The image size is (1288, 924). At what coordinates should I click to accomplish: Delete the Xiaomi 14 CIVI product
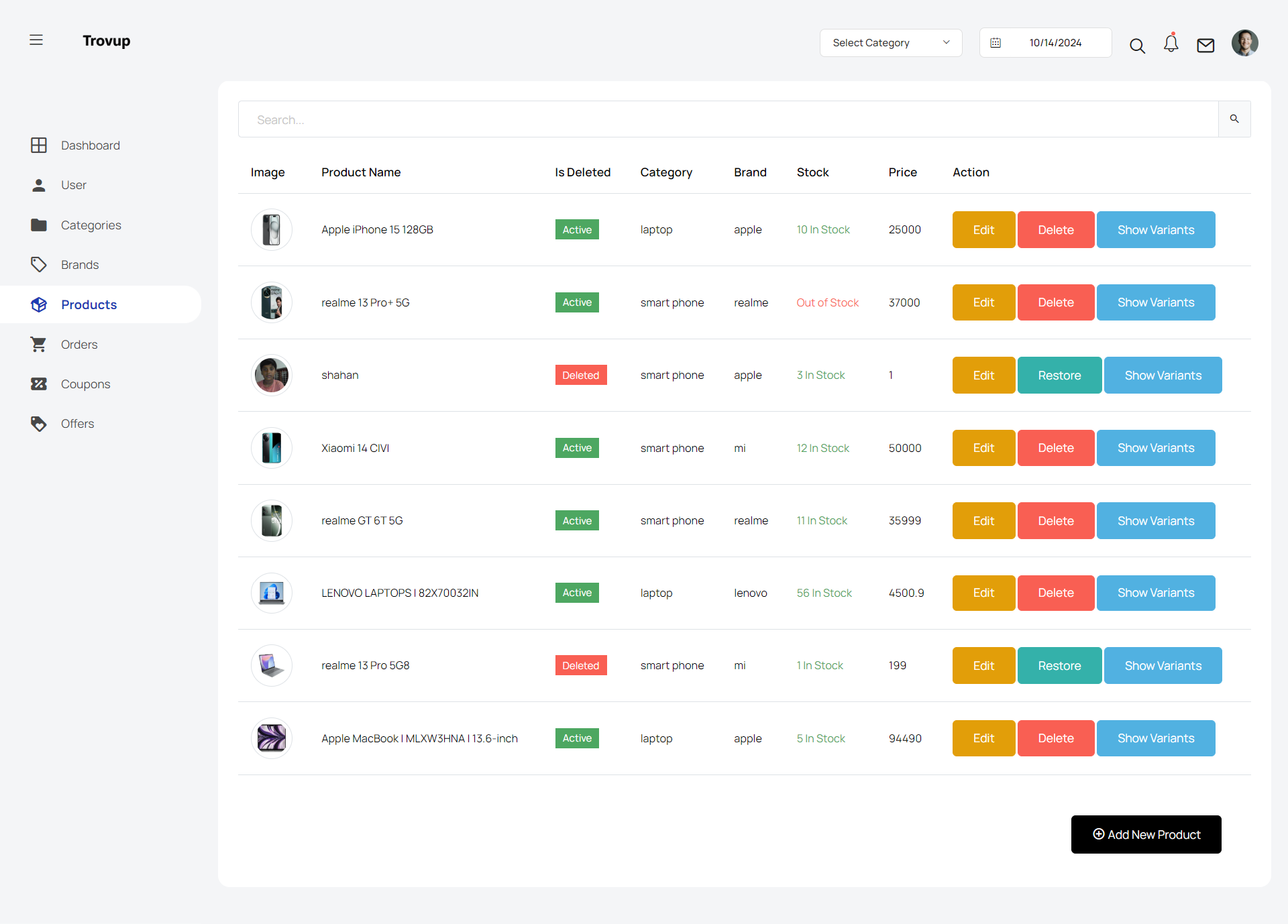coord(1056,448)
